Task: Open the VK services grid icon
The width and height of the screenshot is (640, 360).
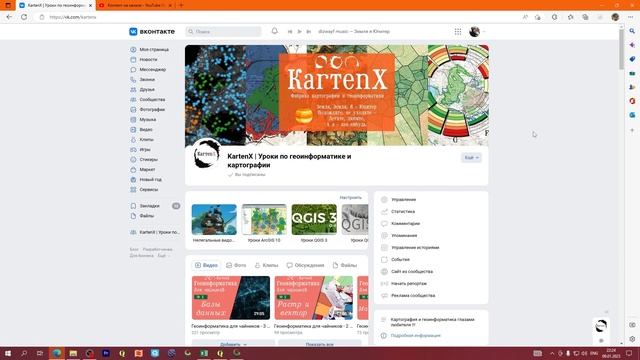Action: 458,31
